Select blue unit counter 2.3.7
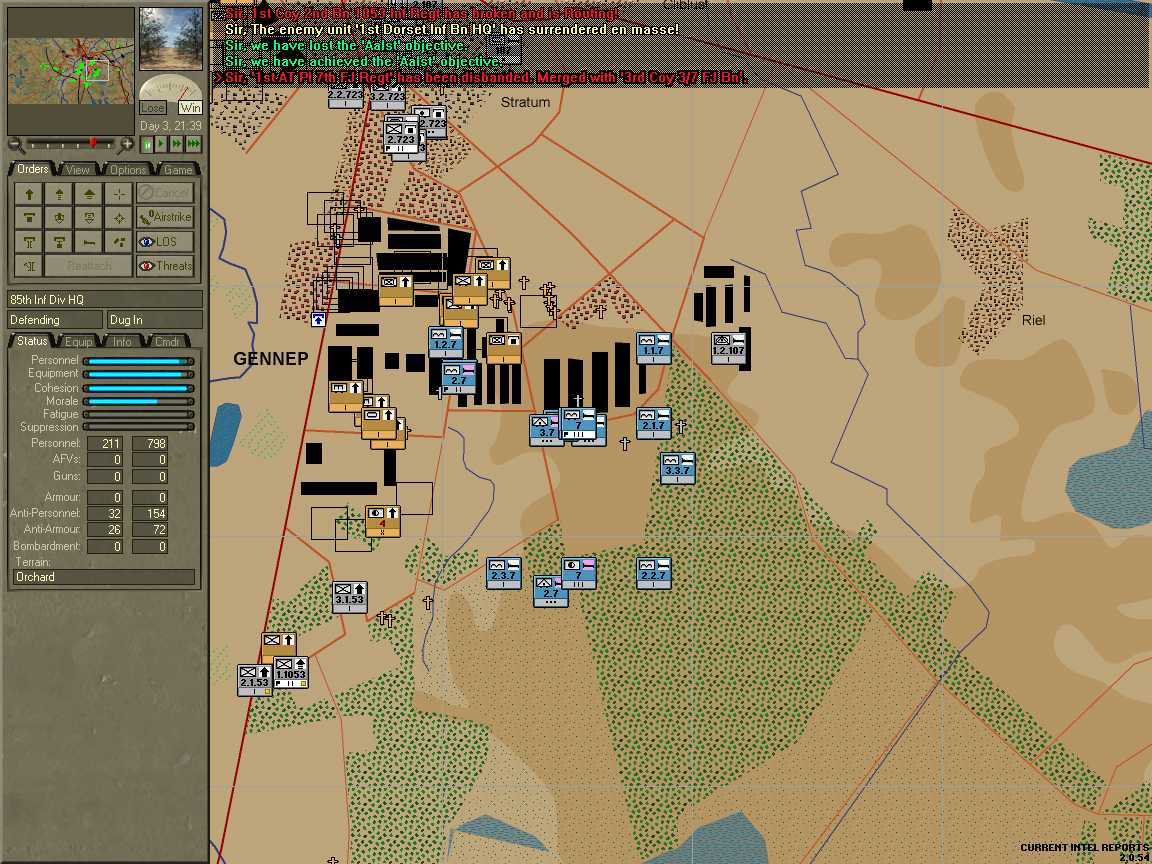The height and width of the screenshot is (864, 1152). [x=504, y=573]
